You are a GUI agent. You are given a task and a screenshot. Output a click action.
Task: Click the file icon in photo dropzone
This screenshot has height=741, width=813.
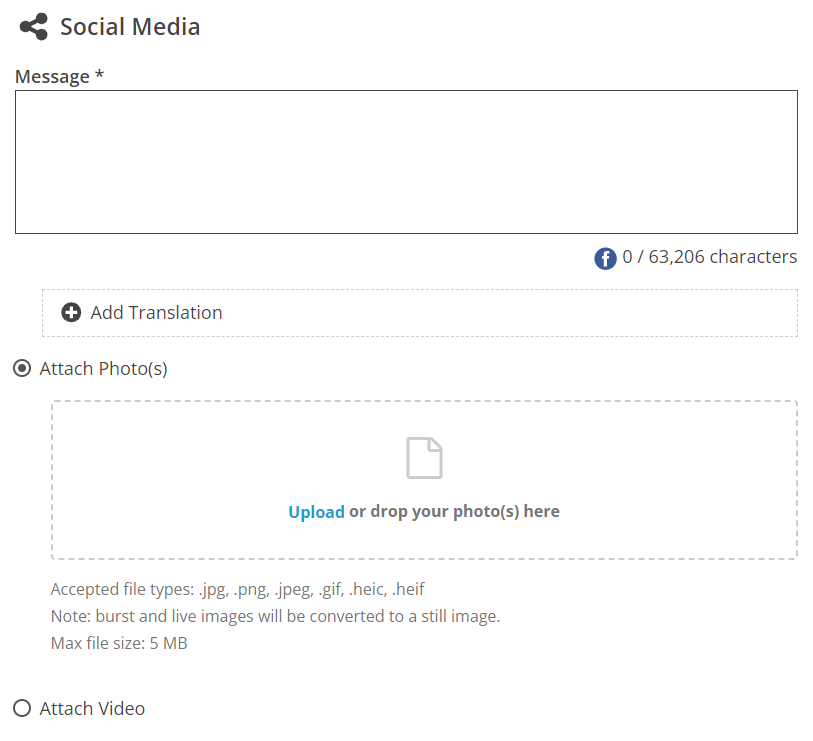tap(424, 458)
